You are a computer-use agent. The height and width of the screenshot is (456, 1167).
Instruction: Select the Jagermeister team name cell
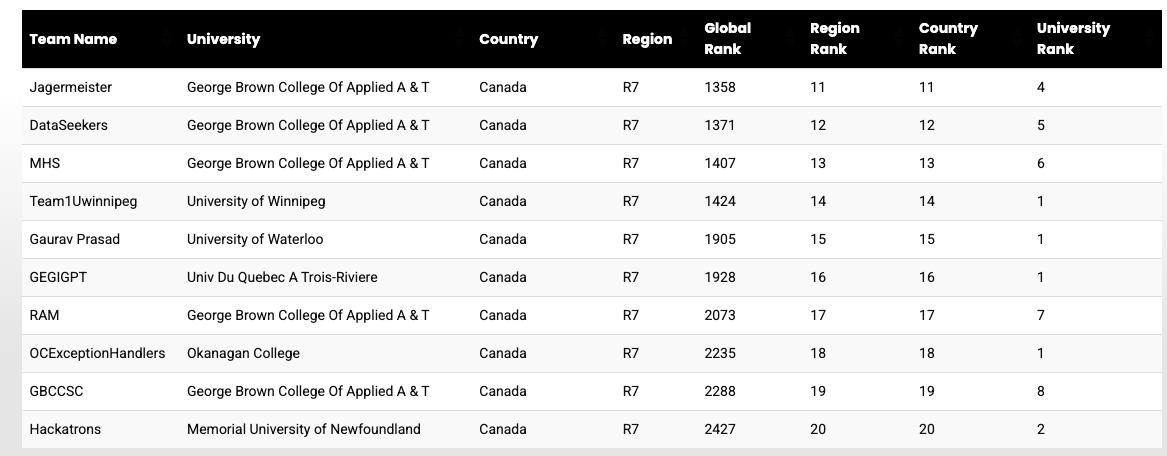[71, 87]
